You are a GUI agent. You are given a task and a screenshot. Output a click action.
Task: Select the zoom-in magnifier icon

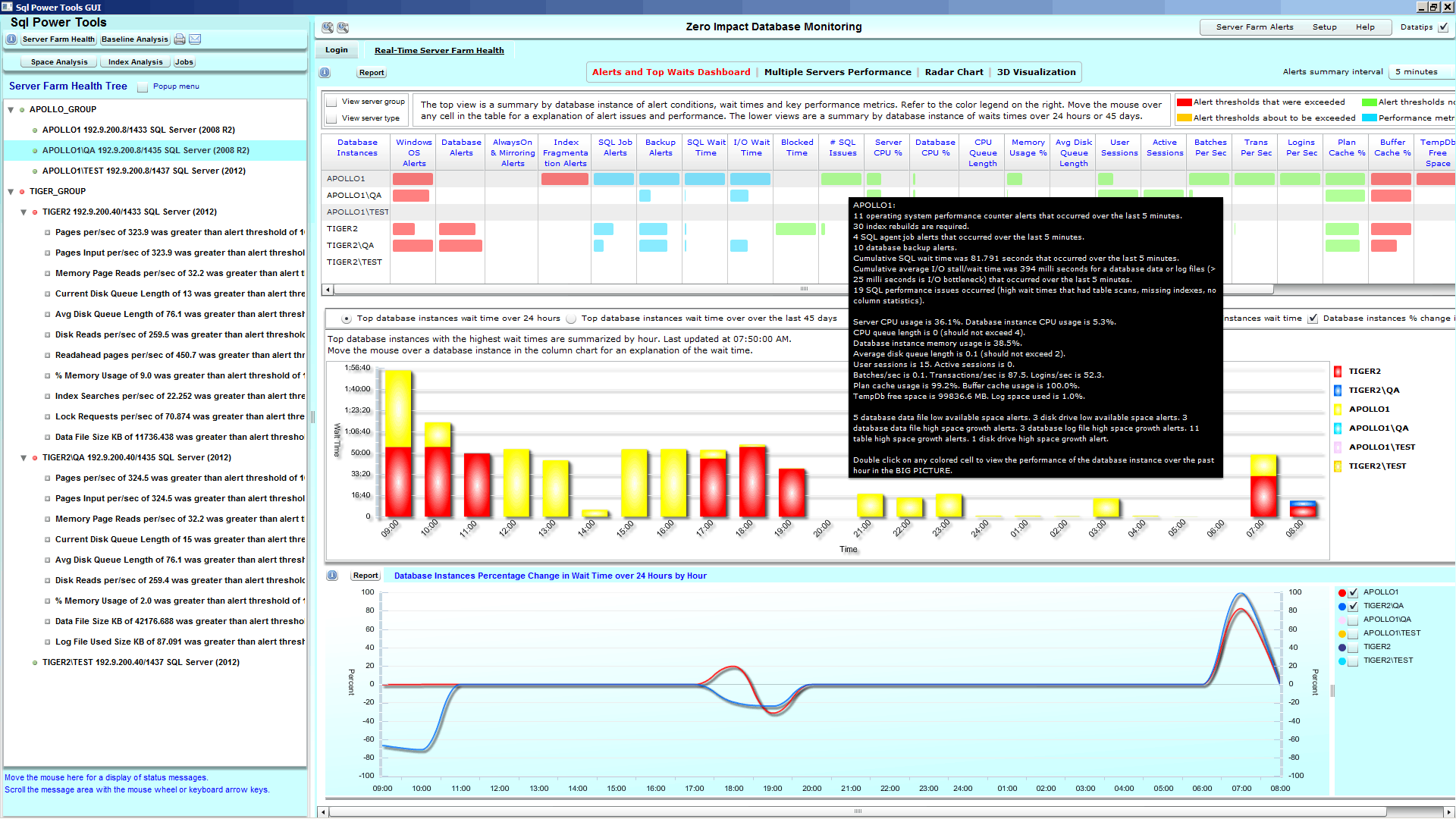[x=326, y=27]
